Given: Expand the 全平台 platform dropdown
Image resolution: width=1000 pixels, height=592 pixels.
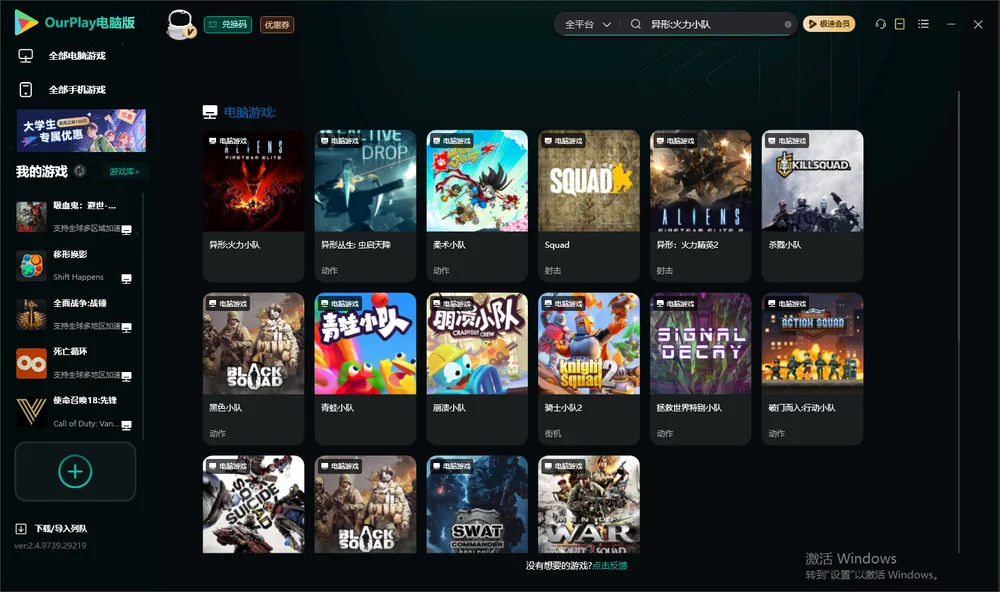Looking at the screenshot, I should pyautogui.click(x=587, y=24).
